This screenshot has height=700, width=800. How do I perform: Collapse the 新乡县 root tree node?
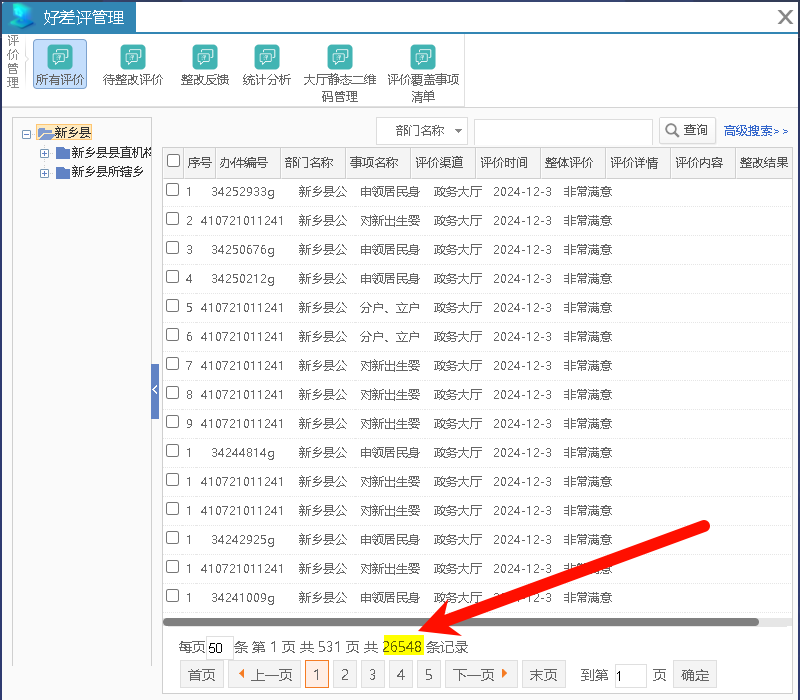click(26, 133)
